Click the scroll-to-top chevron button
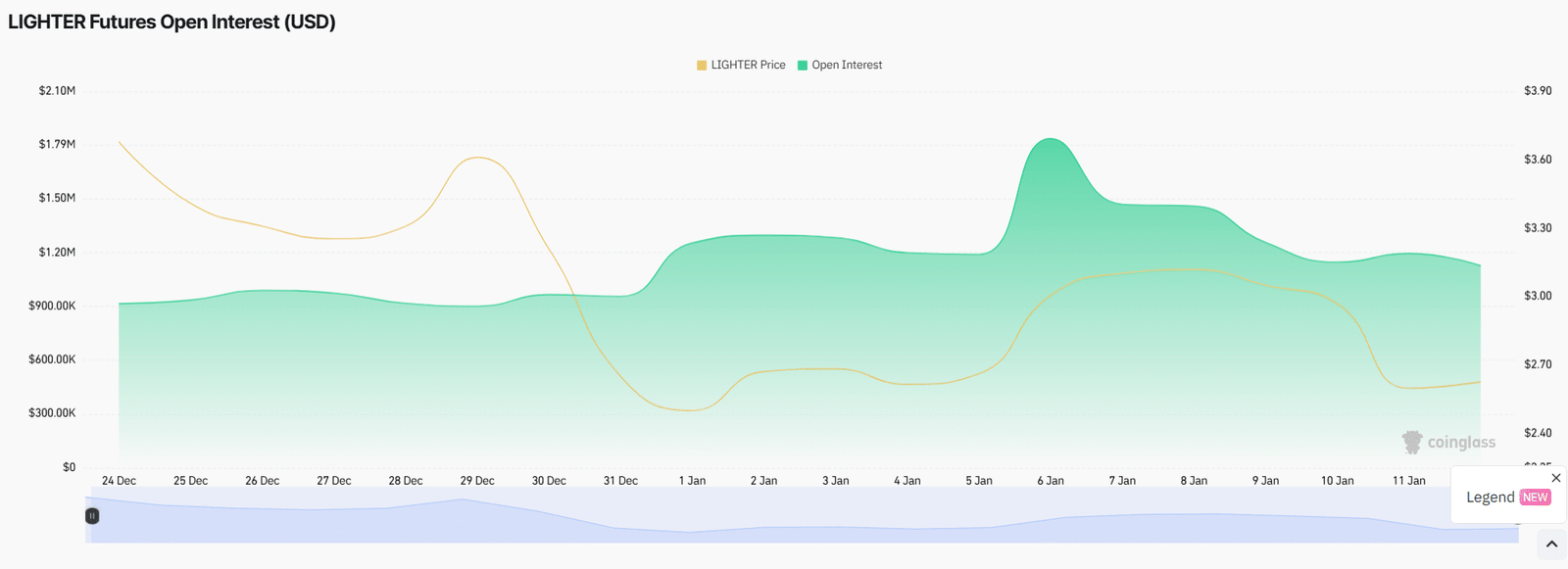 1551,544
